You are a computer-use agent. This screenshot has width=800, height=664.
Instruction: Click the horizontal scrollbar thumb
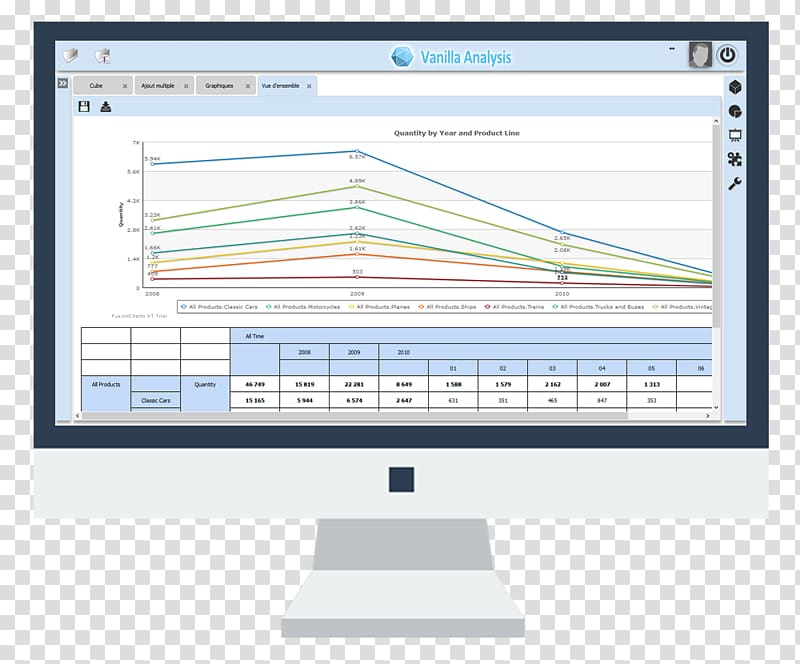pyautogui.click(x=355, y=416)
